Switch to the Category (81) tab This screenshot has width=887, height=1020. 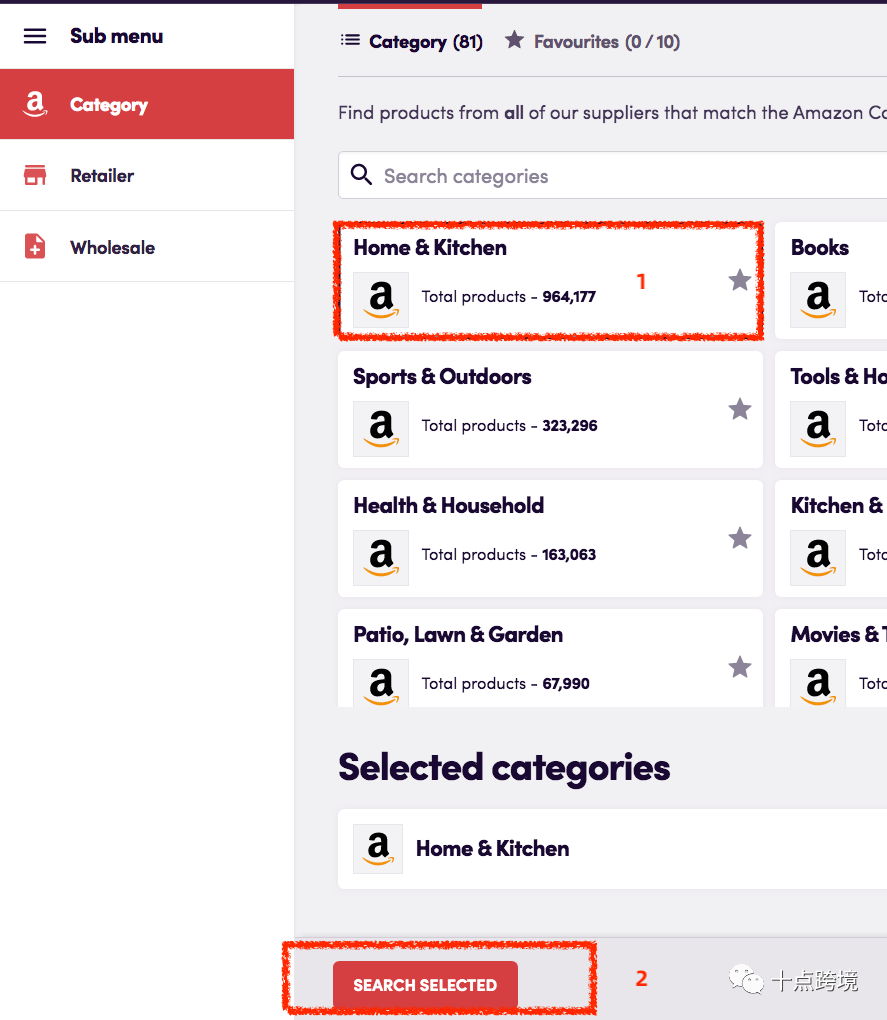click(x=412, y=42)
